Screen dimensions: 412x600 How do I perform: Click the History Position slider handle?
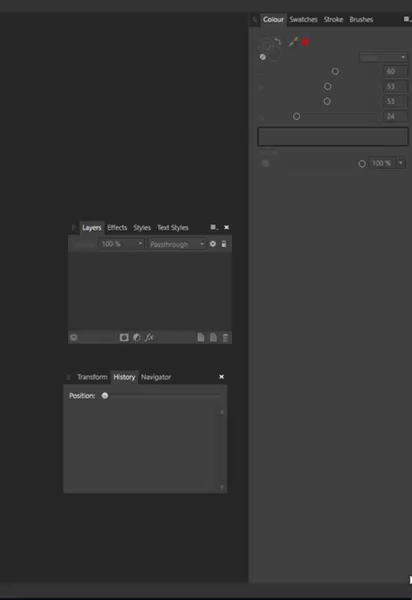point(105,396)
